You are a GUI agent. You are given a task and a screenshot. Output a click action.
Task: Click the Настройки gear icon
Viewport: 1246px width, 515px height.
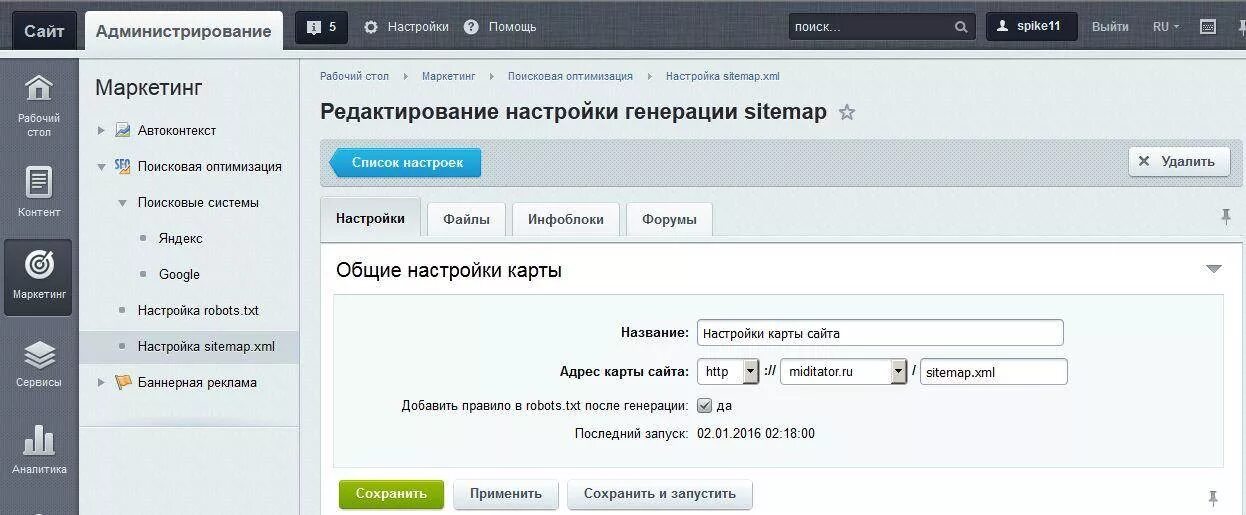click(371, 27)
